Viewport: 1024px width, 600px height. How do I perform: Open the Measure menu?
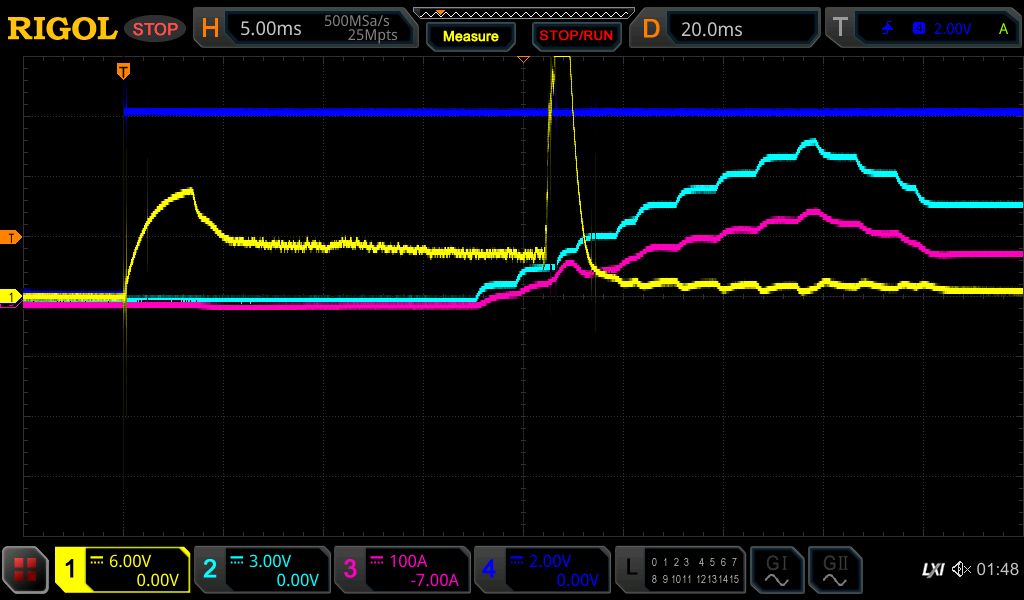point(471,36)
